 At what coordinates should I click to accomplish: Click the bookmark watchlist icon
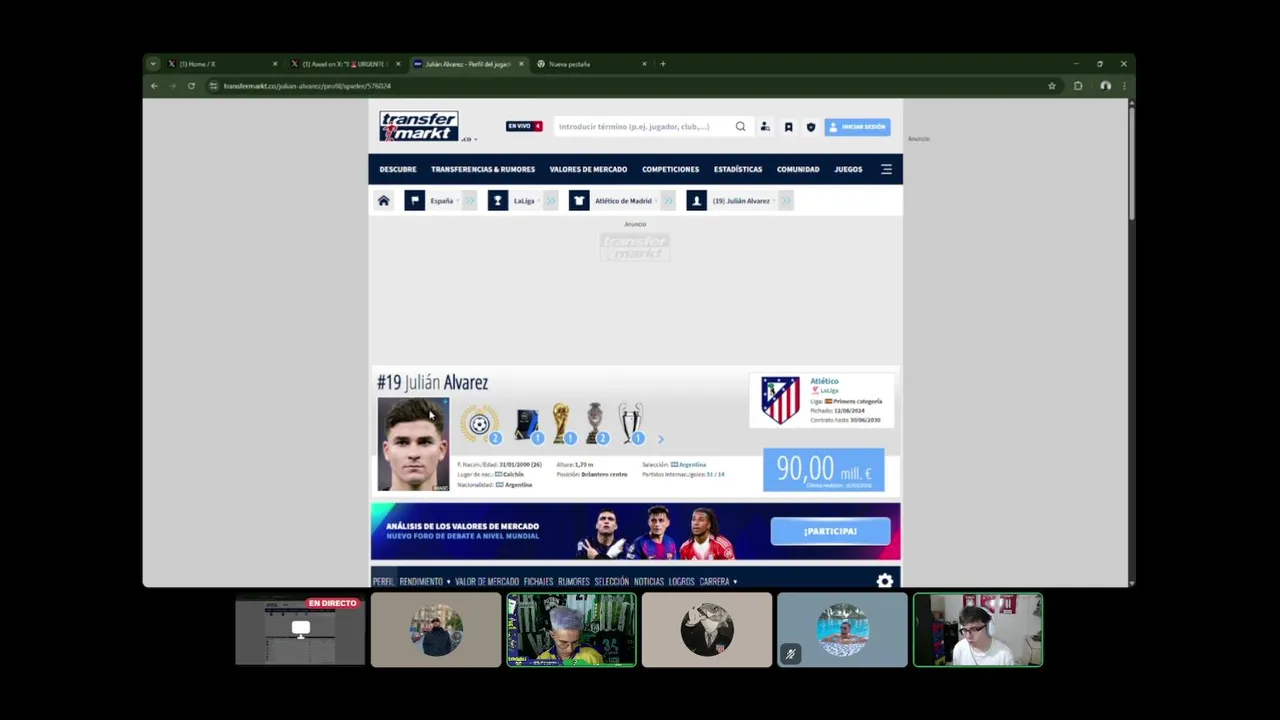click(x=788, y=127)
